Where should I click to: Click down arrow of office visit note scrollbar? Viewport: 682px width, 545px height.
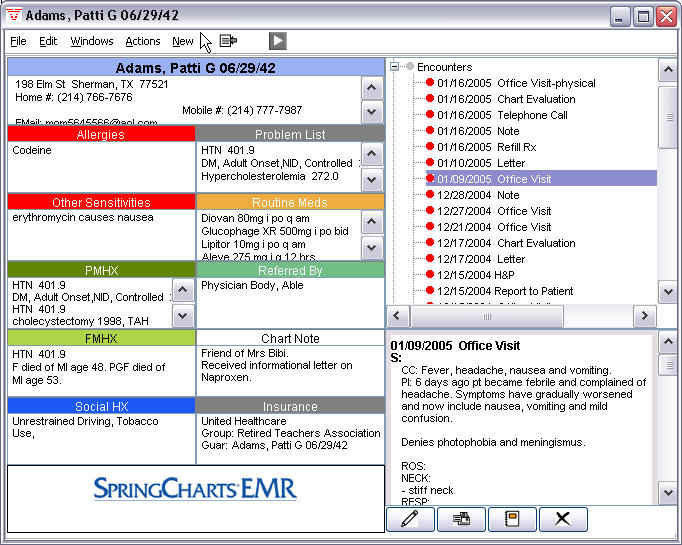(668, 493)
